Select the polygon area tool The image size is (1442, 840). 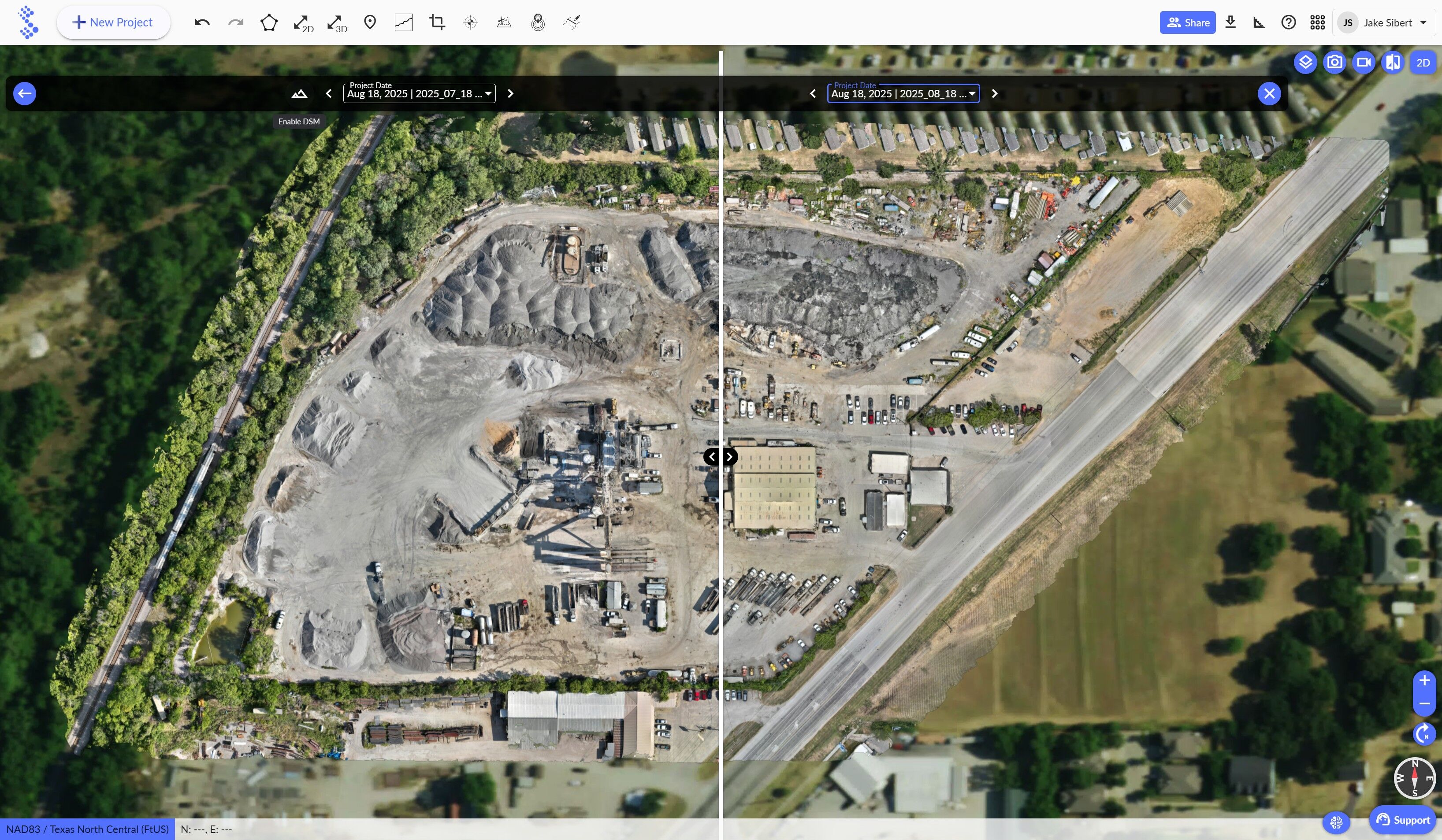[269, 22]
